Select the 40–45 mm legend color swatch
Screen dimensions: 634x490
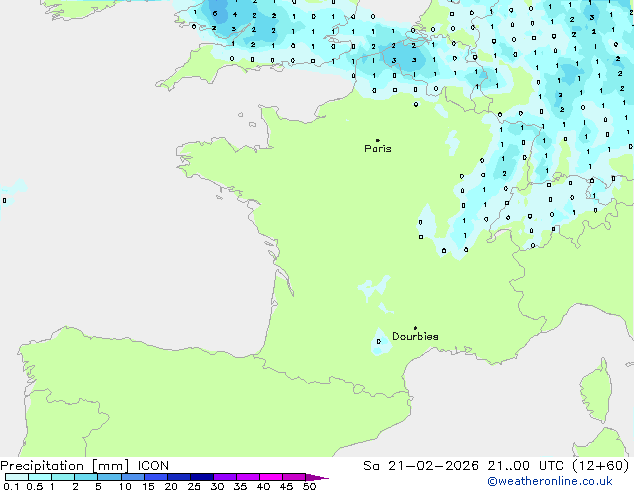pyautogui.click(x=271, y=477)
